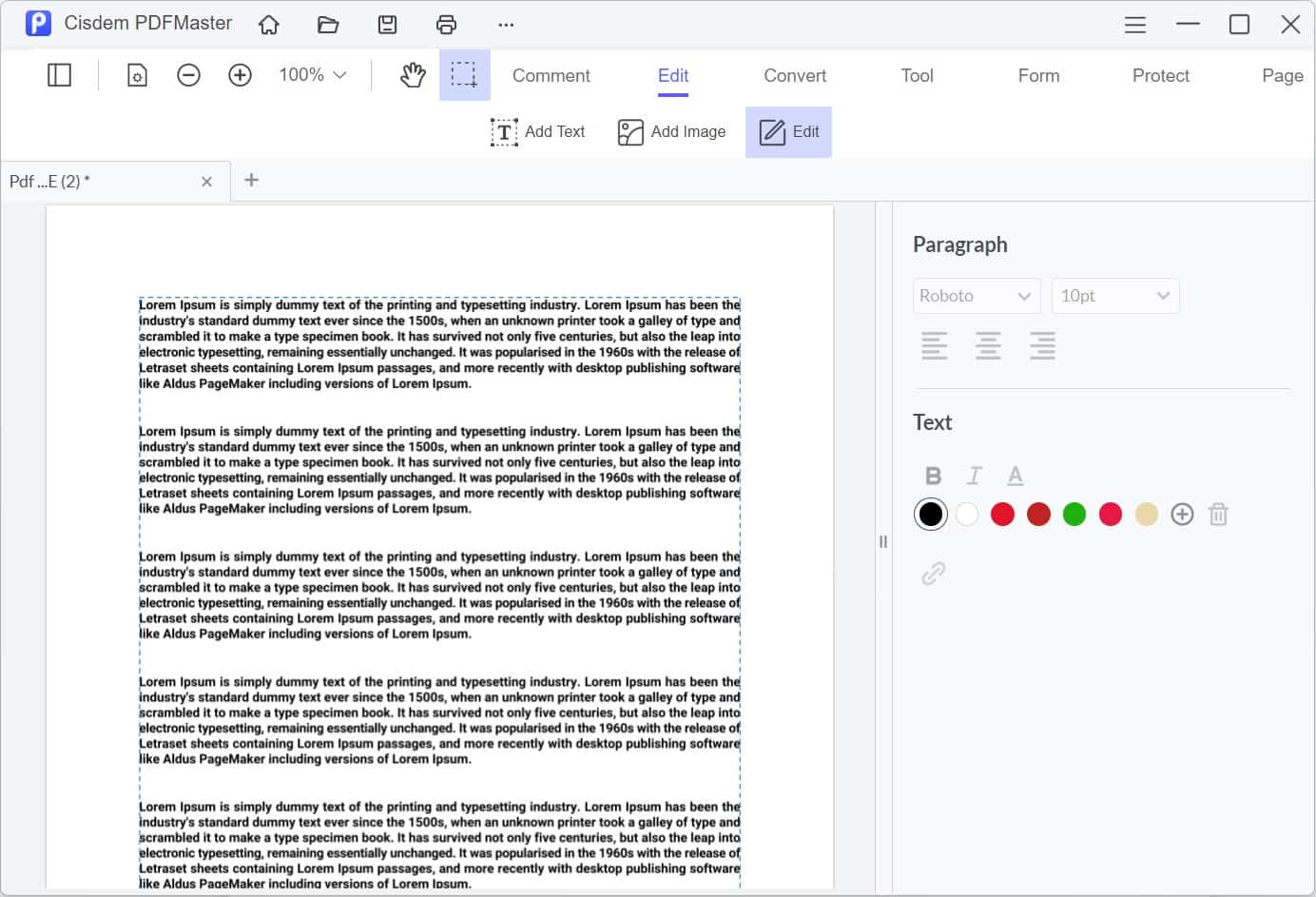Select the hand pan tool

(x=412, y=74)
